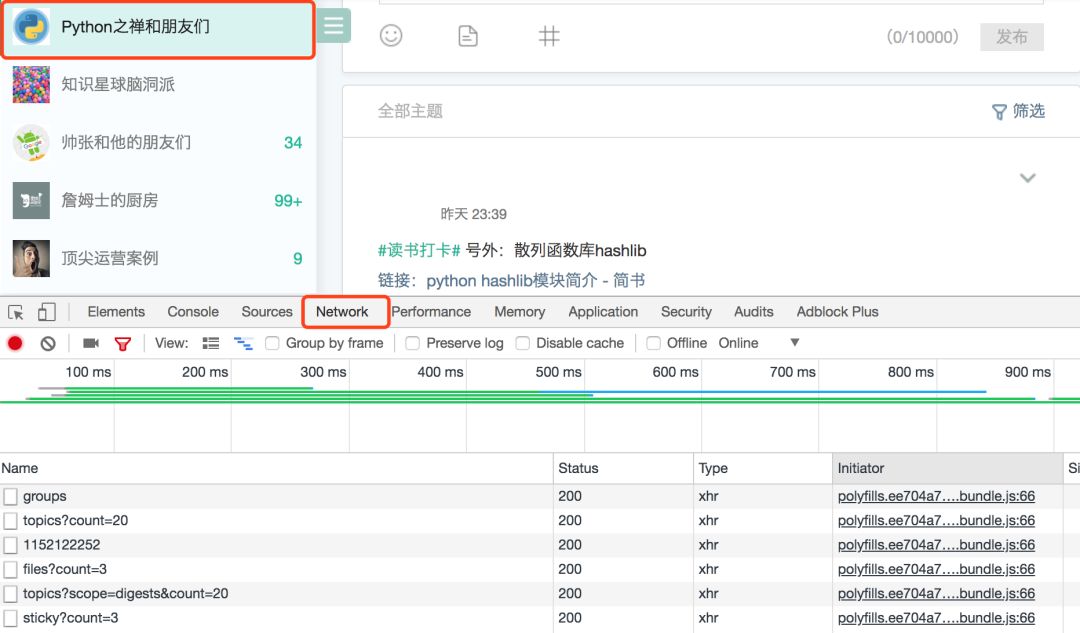Click the 全部主题 section heading

pos(410,111)
